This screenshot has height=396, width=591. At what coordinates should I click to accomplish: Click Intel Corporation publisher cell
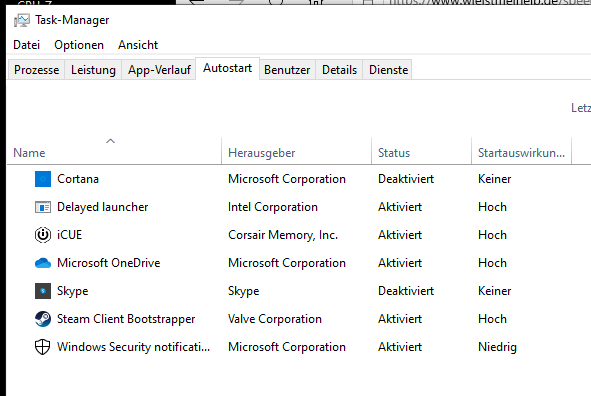tap(273, 207)
